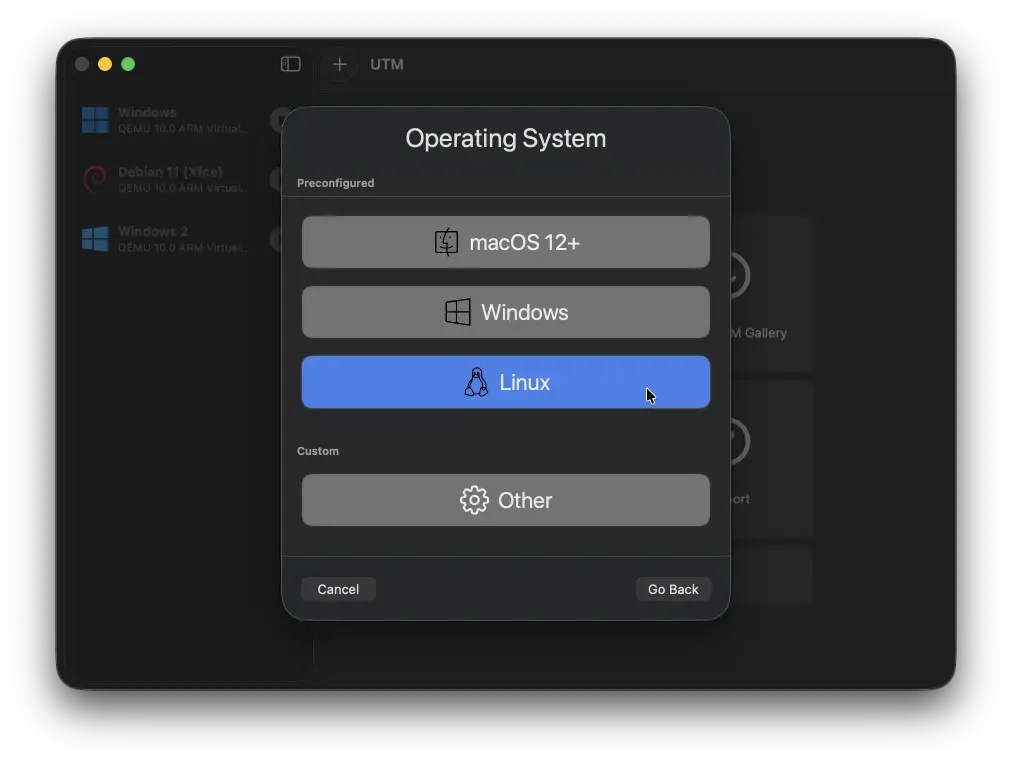The width and height of the screenshot is (1012, 764).
Task: Click the Go Back button
Action: tap(673, 589)
